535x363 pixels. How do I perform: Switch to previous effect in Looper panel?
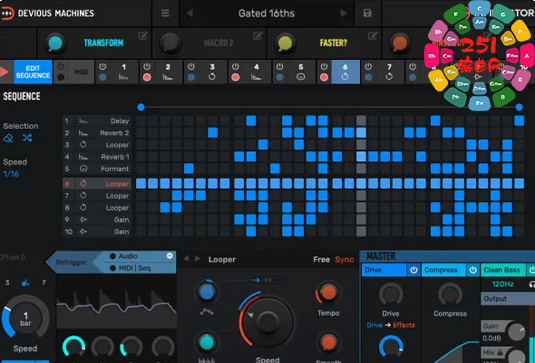(186, 259)
